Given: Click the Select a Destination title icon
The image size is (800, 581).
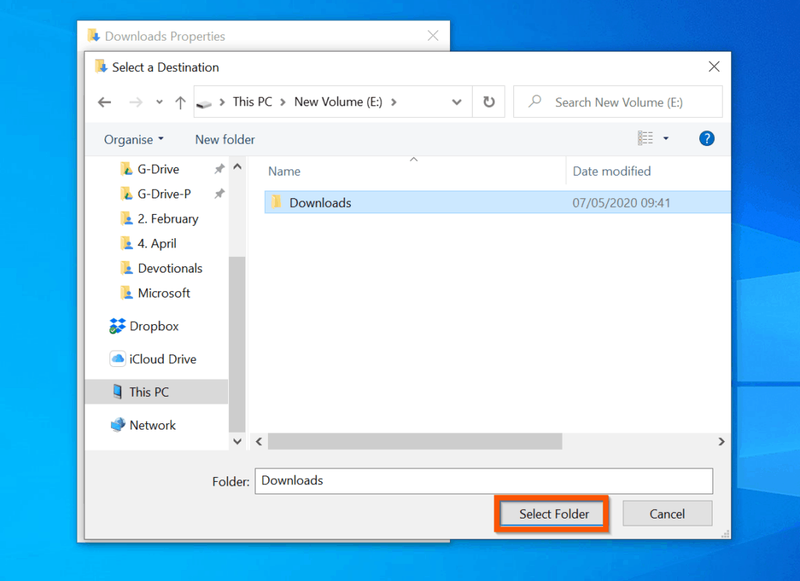Looking at the screenshot, I should [x=101, y=66].
